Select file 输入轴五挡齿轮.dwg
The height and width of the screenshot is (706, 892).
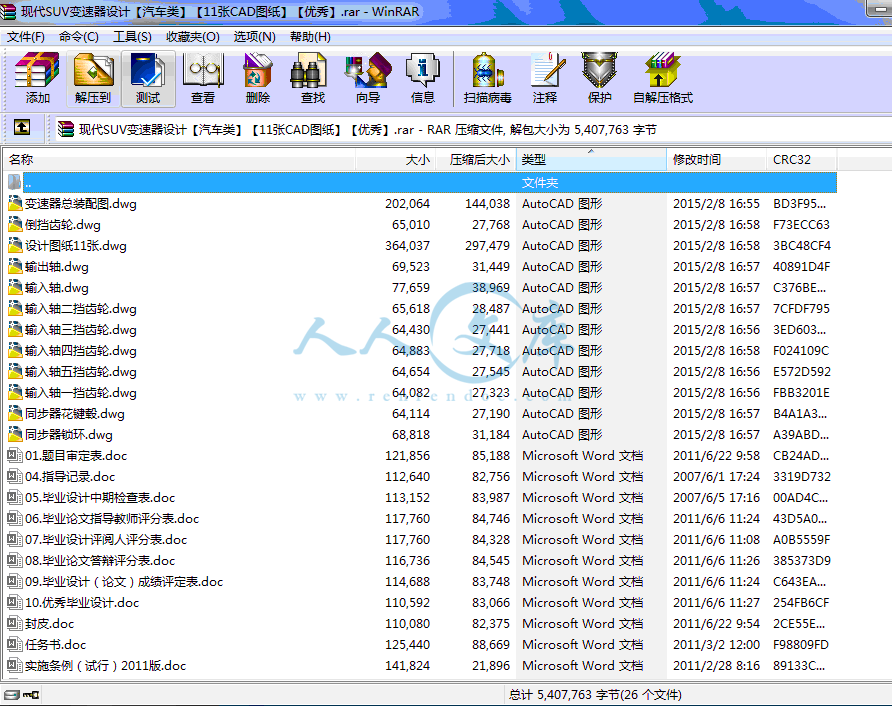pos(80,371)
